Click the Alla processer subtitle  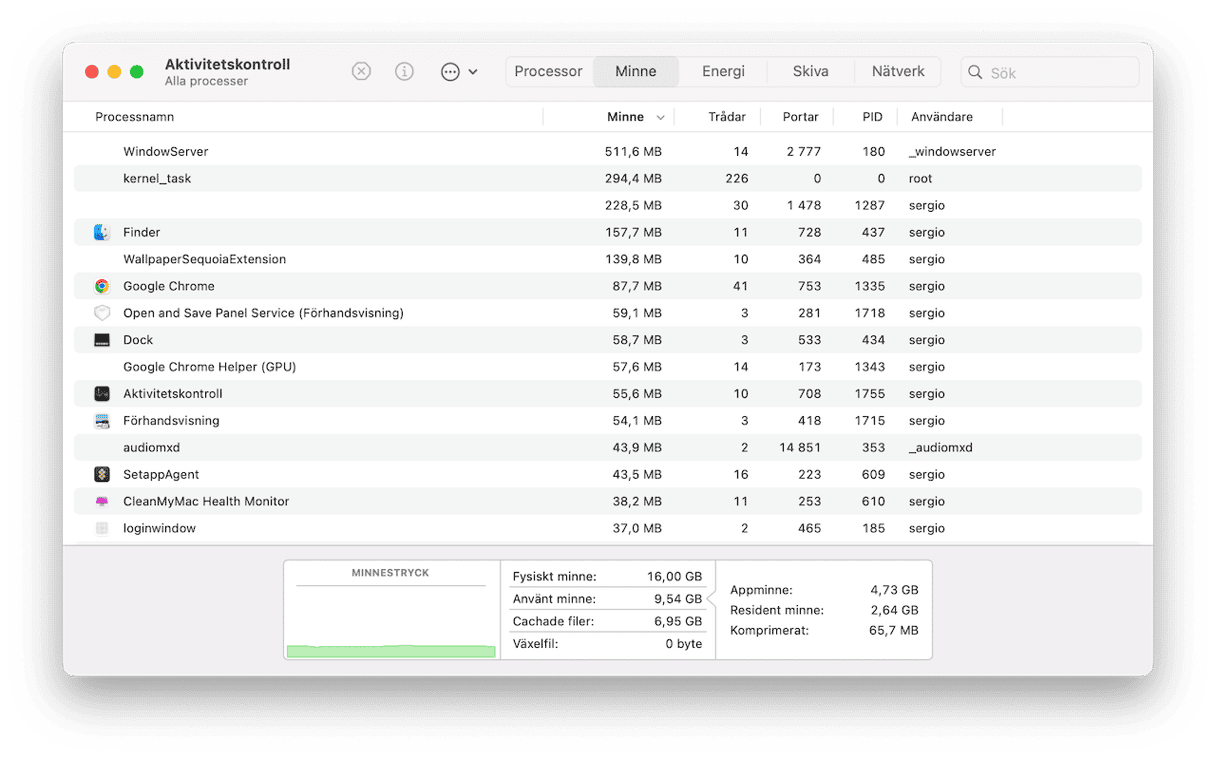tap(206, 81)
